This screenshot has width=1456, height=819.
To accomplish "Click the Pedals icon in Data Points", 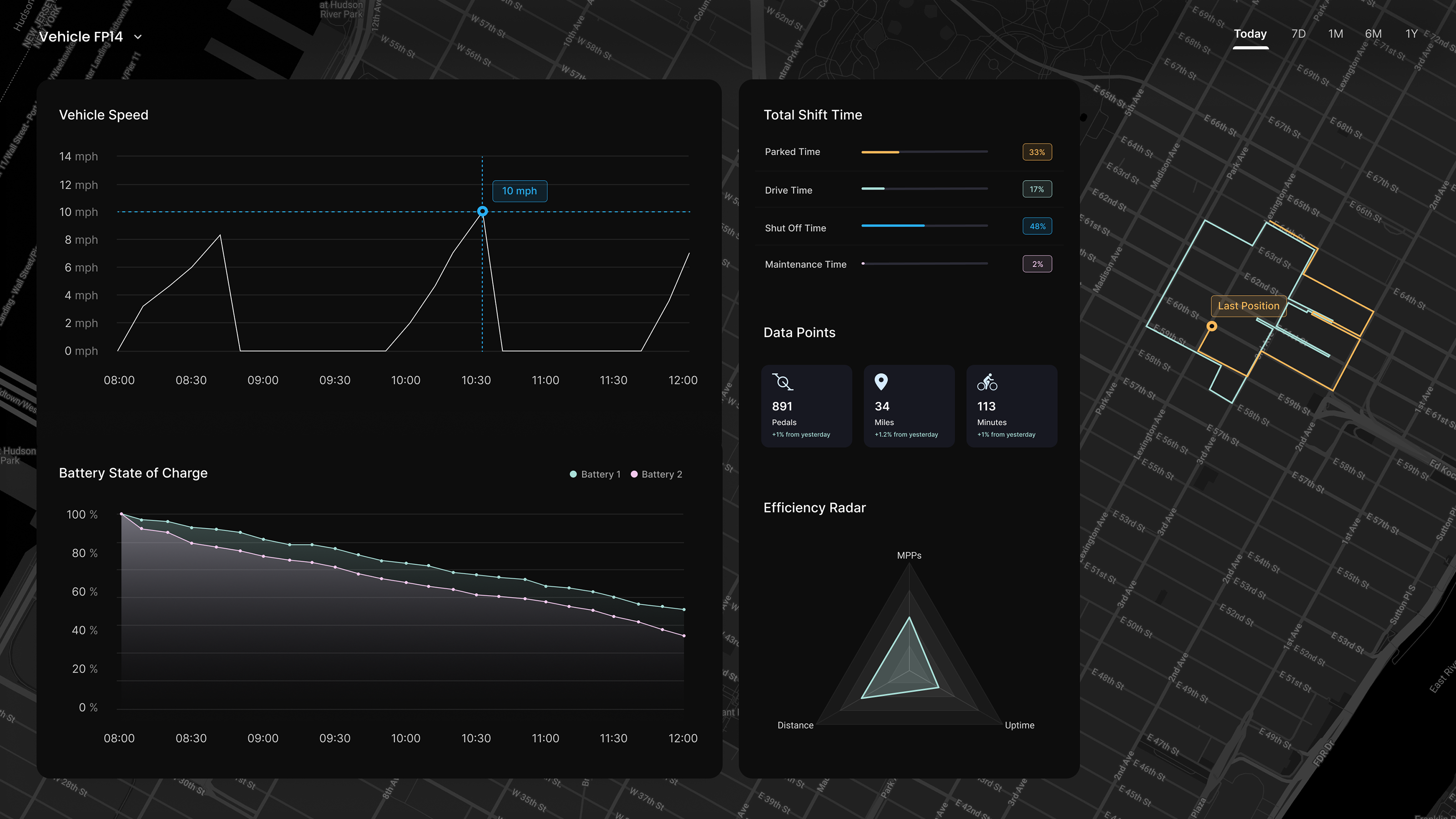I will (x=783, y=382).
